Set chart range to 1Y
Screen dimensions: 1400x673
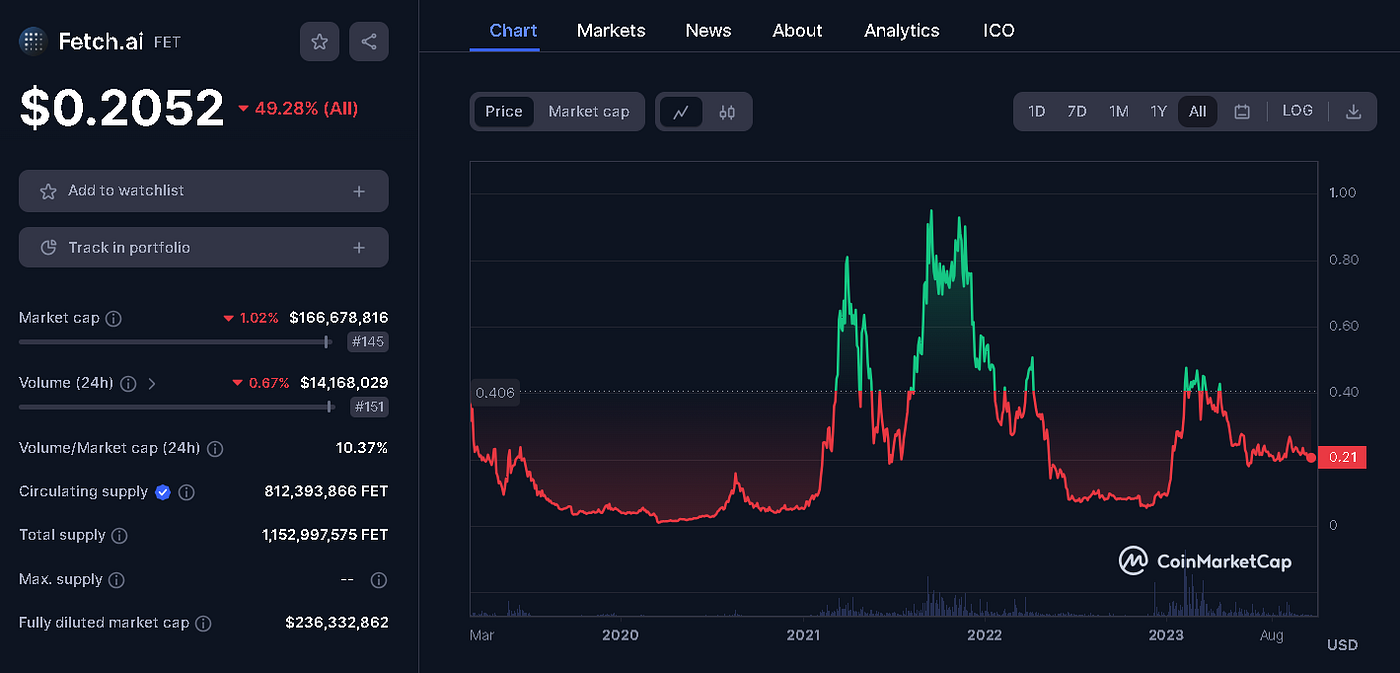[x=1158, y=112]
